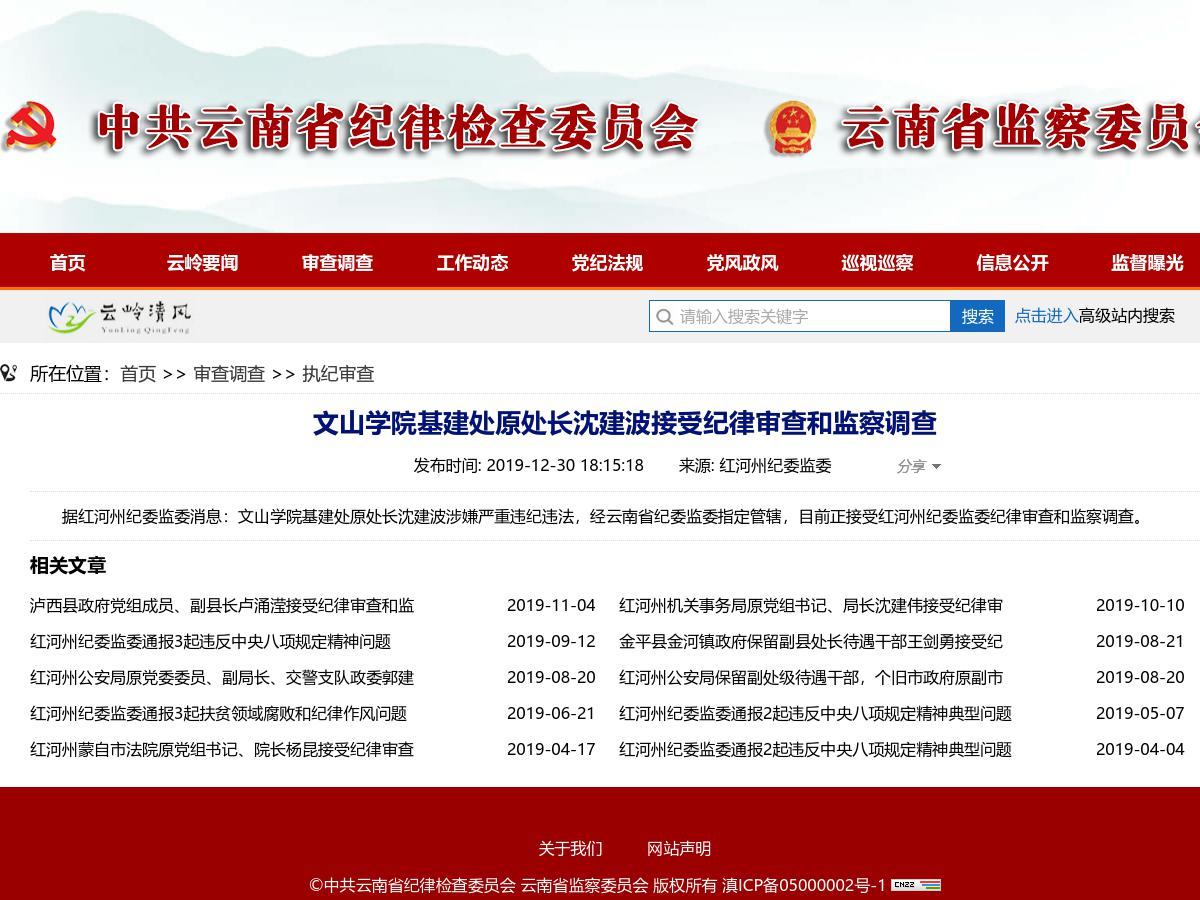Image resolution: width=1200 pixels, height=900 pixels.
Task: Go to 党纪法规 in navigation bar
Action: [607, 263]
